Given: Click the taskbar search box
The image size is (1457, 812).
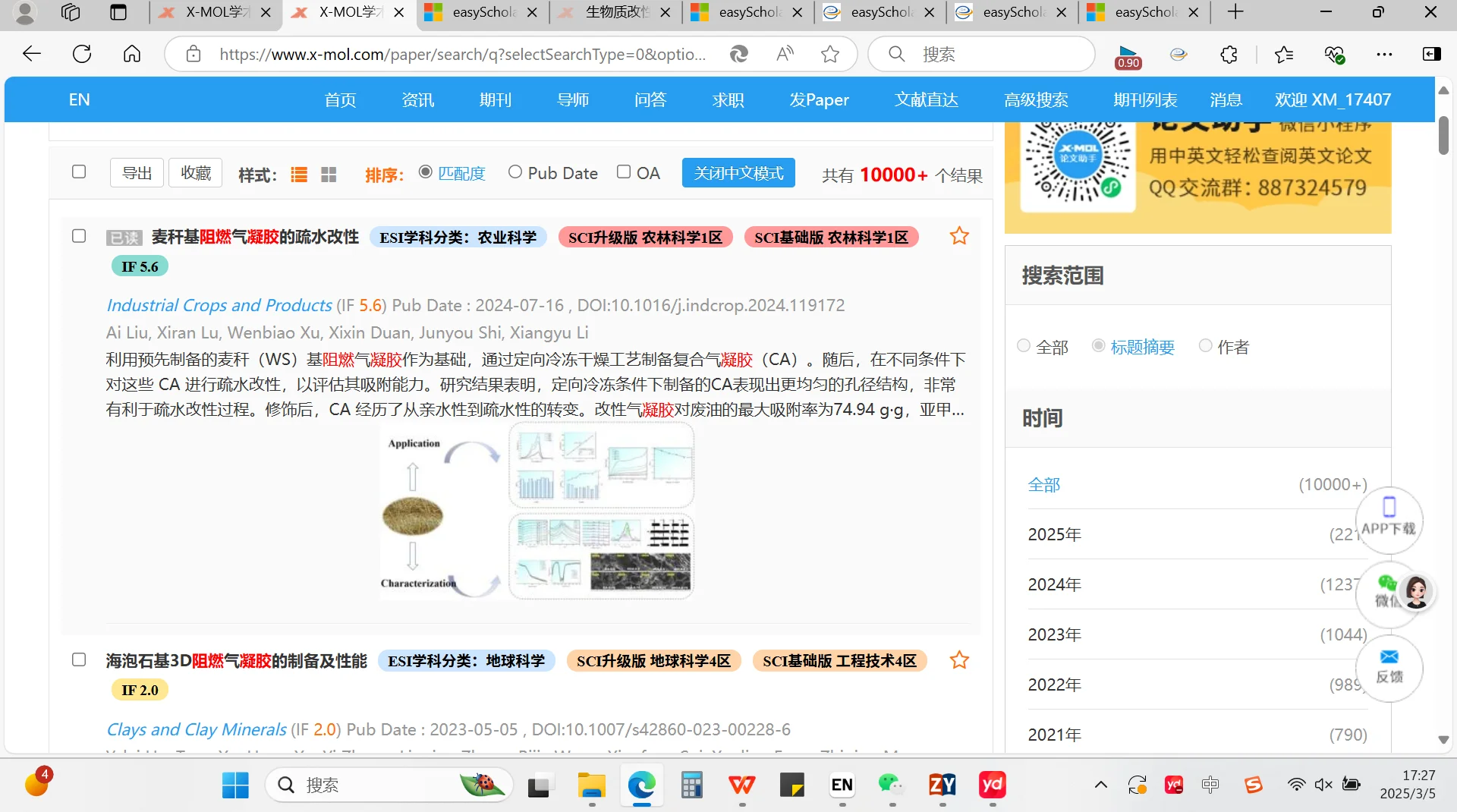Looking at the screenshot, I should pyautogui.click(x=389, y=785).
